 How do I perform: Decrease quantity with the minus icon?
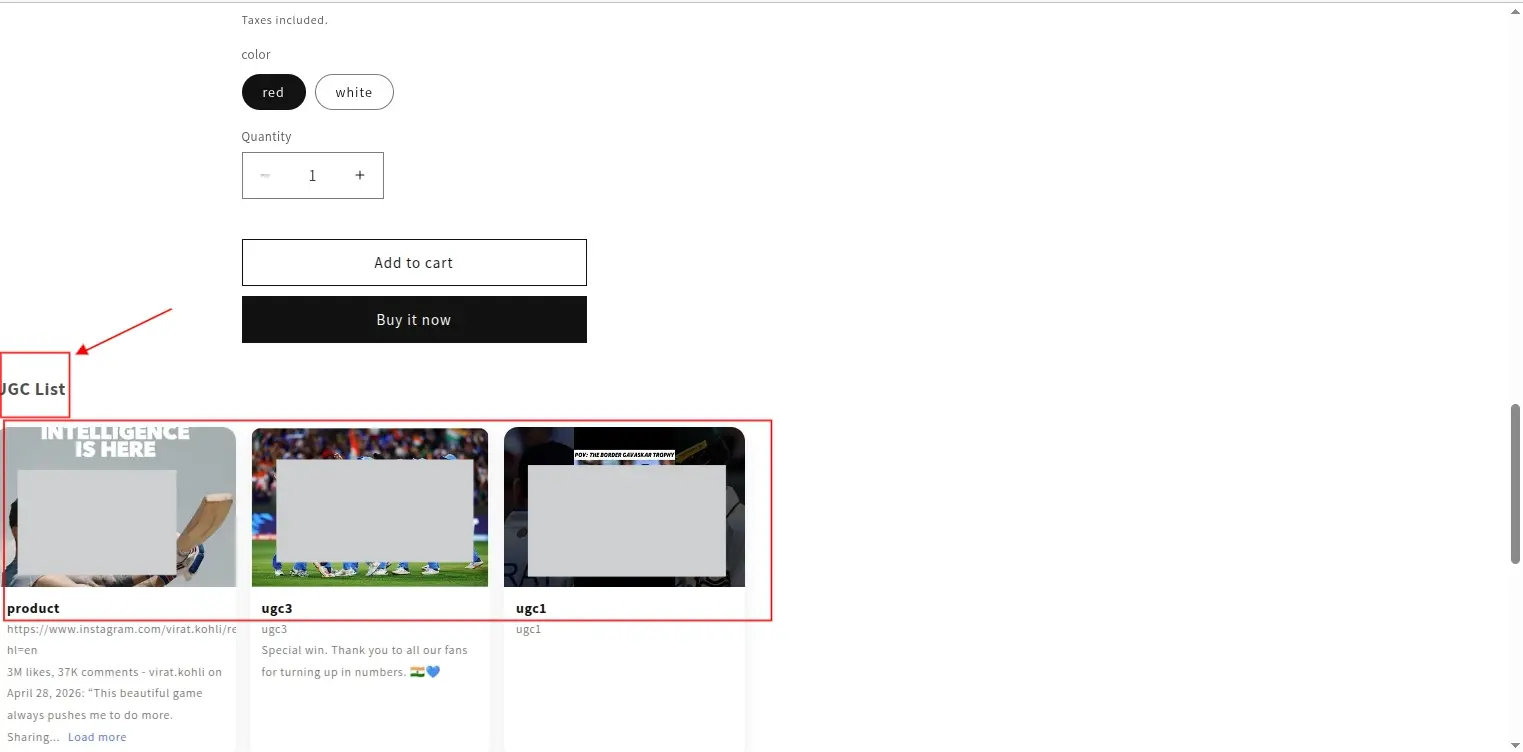[x=265, y=175]
